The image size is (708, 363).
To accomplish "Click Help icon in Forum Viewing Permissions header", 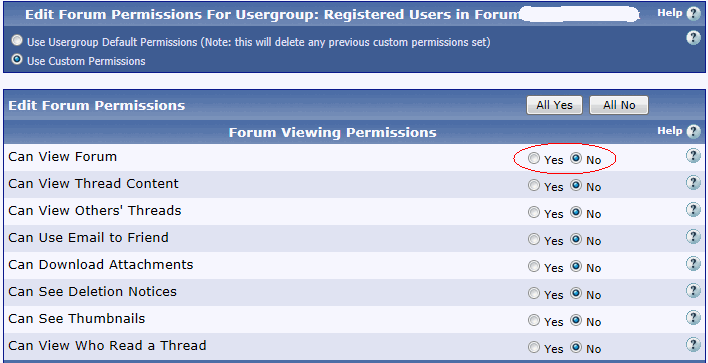I will pos(693,132).
